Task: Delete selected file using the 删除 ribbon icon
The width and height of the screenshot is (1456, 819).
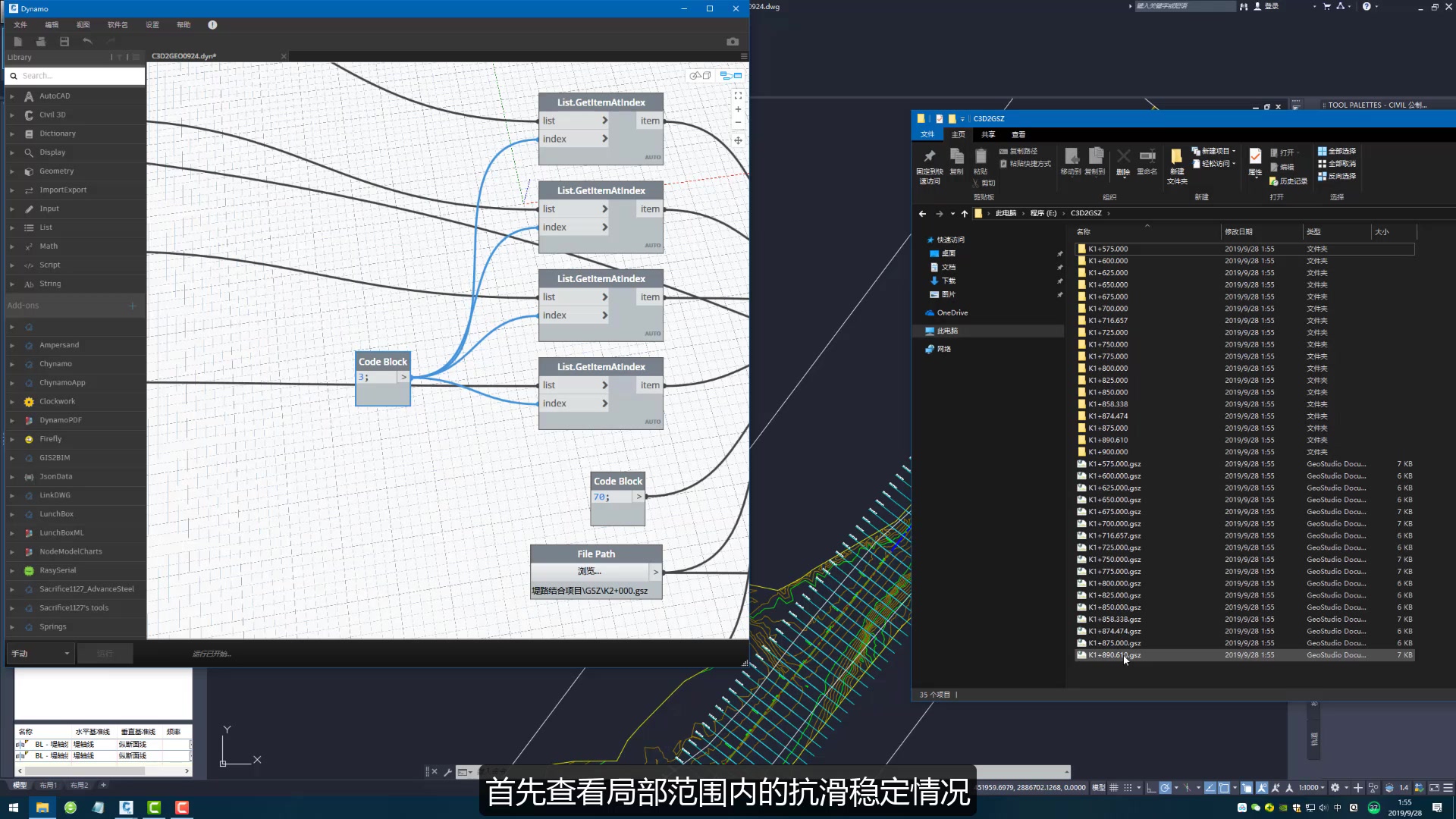Action: point(1123,161)
